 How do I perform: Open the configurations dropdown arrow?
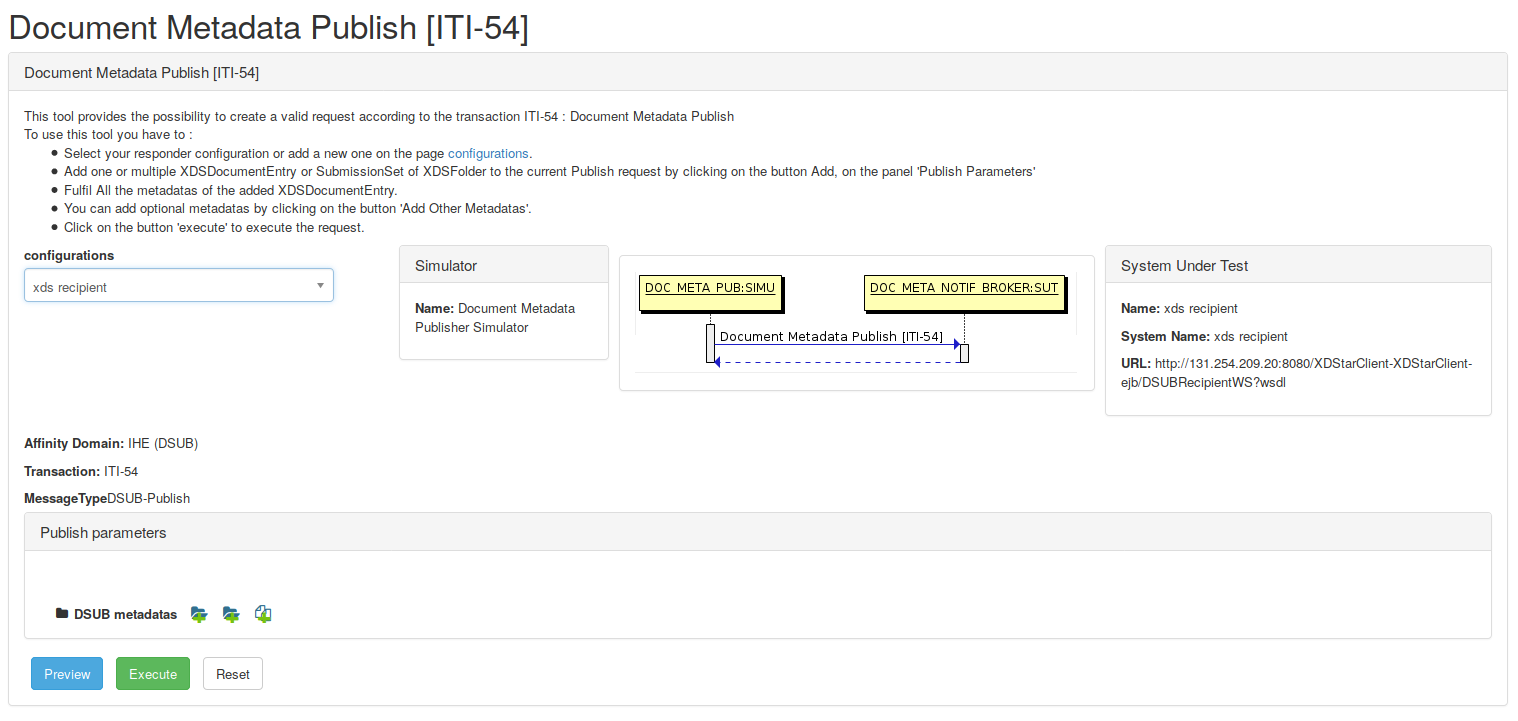[x=320, y=286]
